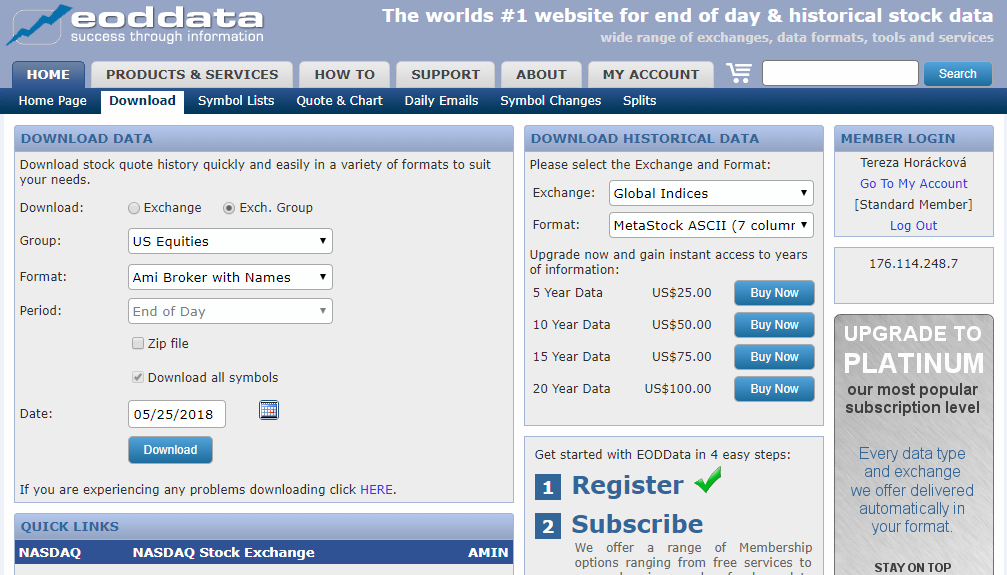1007x575 pixels.
Task: Open the shopping cart icon
Action: pyautogui.click(x=739, y=73)
